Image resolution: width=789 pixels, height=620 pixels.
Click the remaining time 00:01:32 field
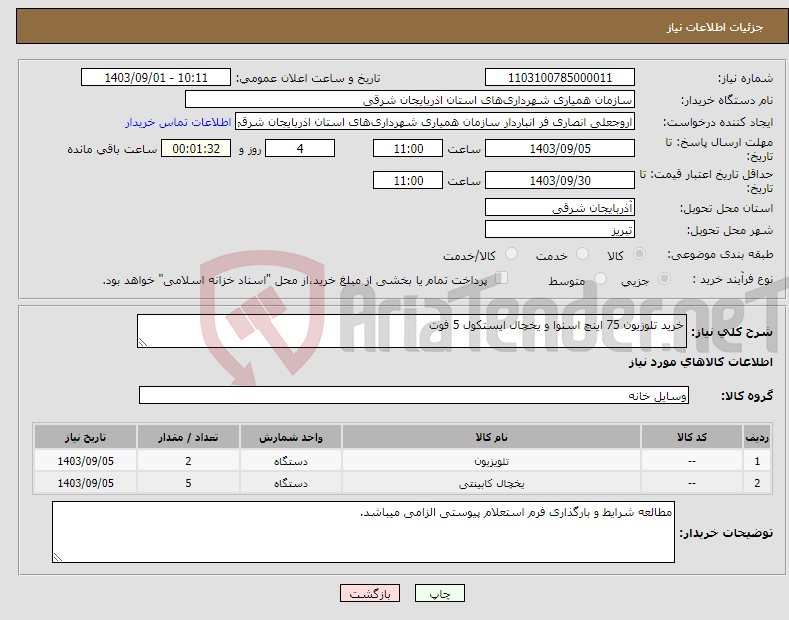click(196, 148)
